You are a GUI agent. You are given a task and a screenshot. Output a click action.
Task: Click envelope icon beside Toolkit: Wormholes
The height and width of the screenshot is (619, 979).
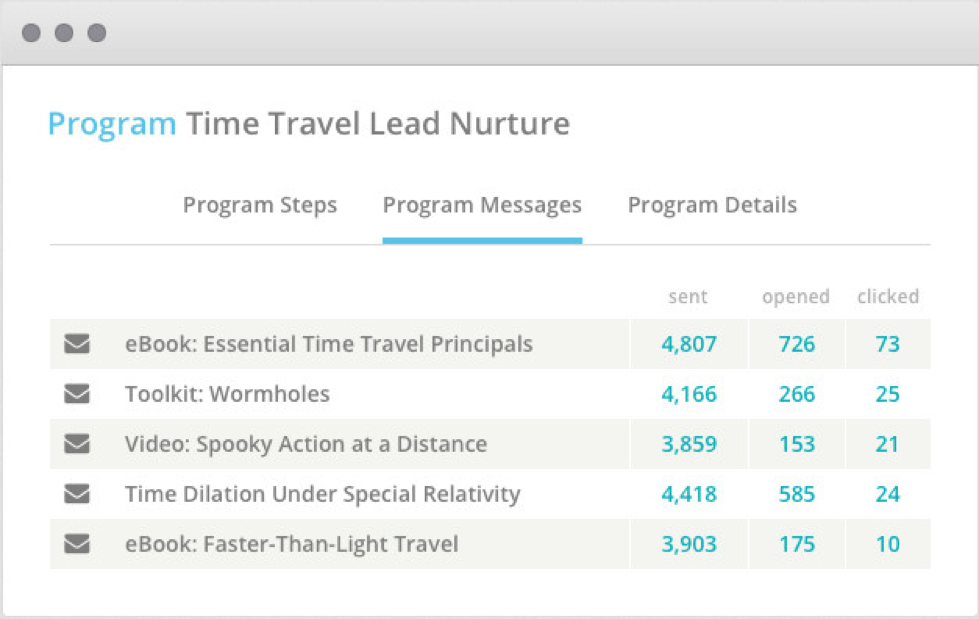point(77,394)
